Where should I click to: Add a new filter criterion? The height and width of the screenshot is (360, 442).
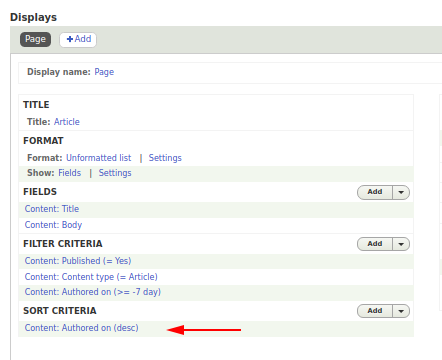coord(375,244)
